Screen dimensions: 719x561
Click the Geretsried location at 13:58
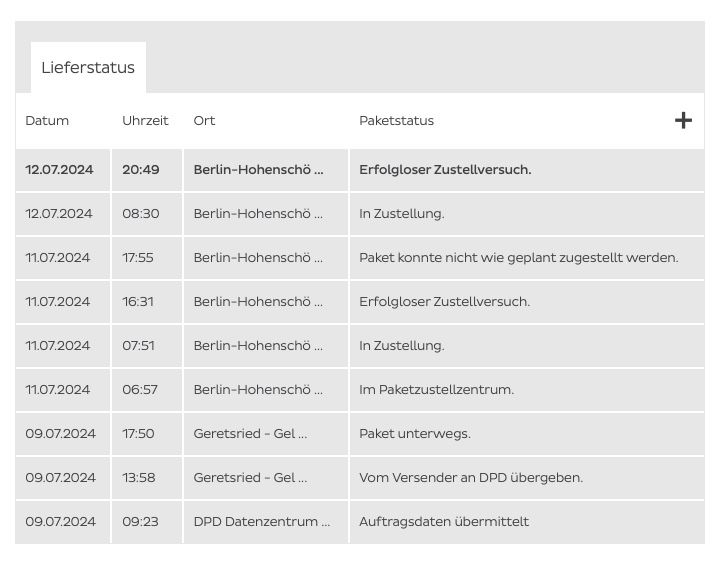[250, 478]
